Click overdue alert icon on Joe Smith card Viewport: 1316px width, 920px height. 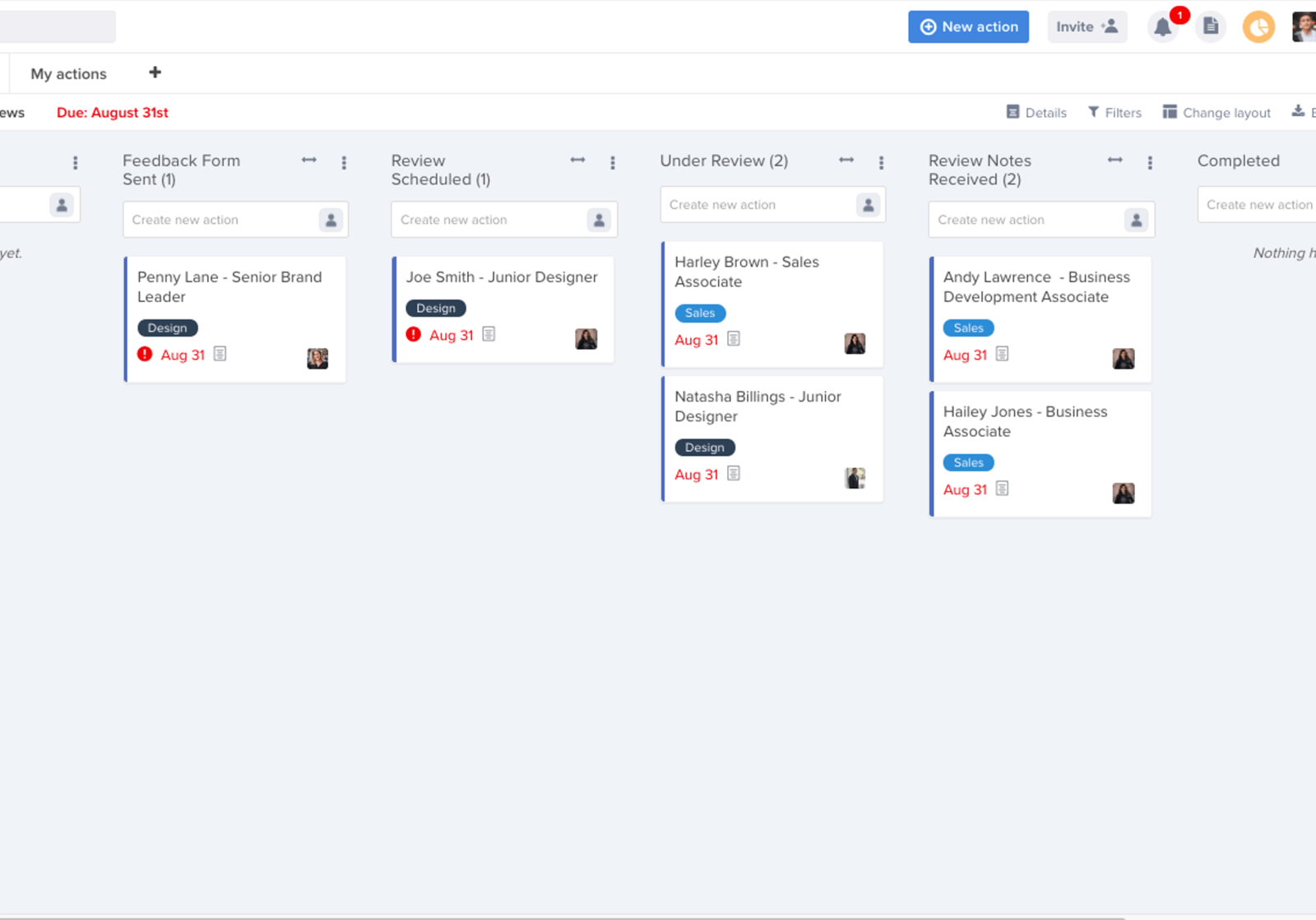pyautogui.click(x=414, y=334)
